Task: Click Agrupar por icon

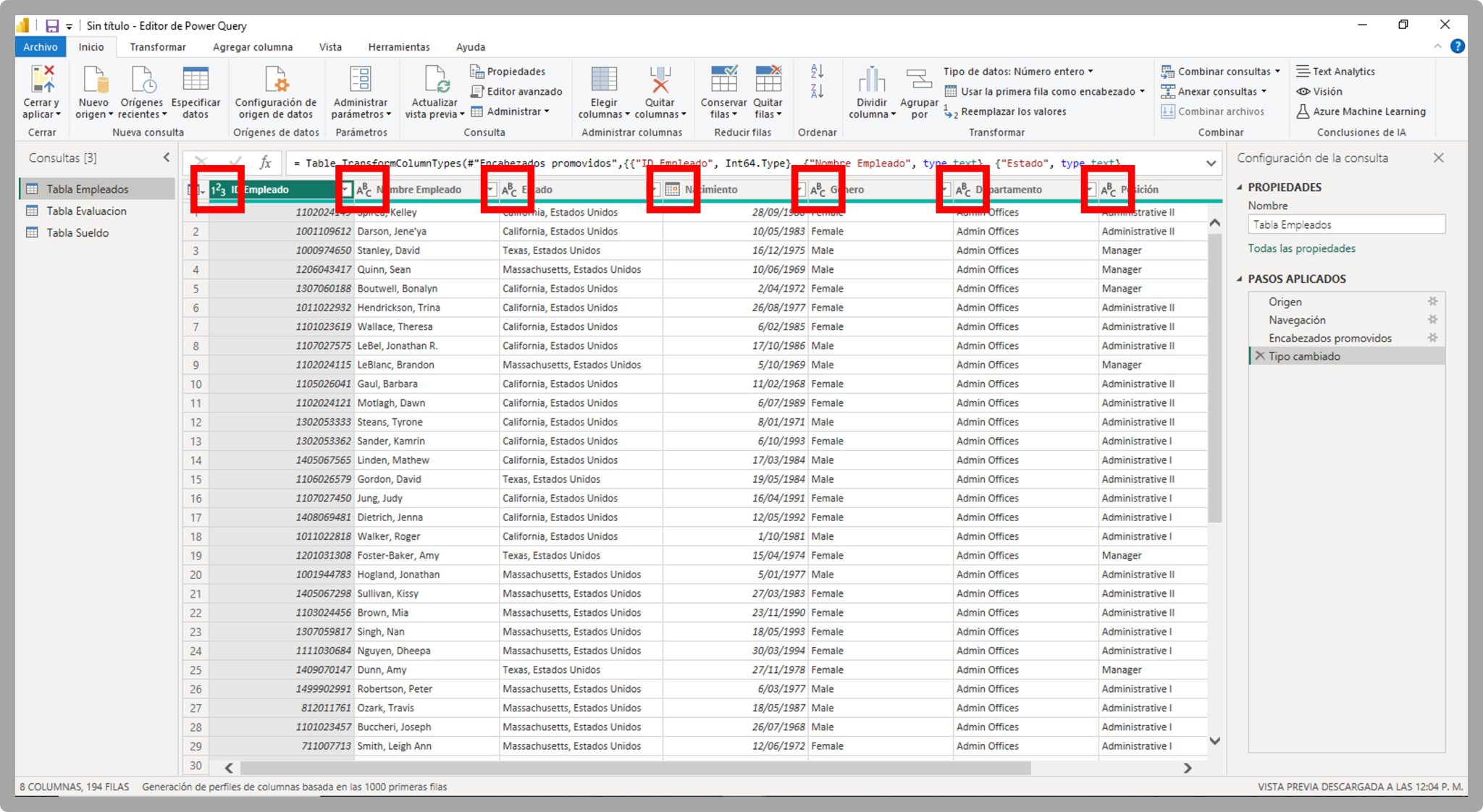Action: click(919, 80)
